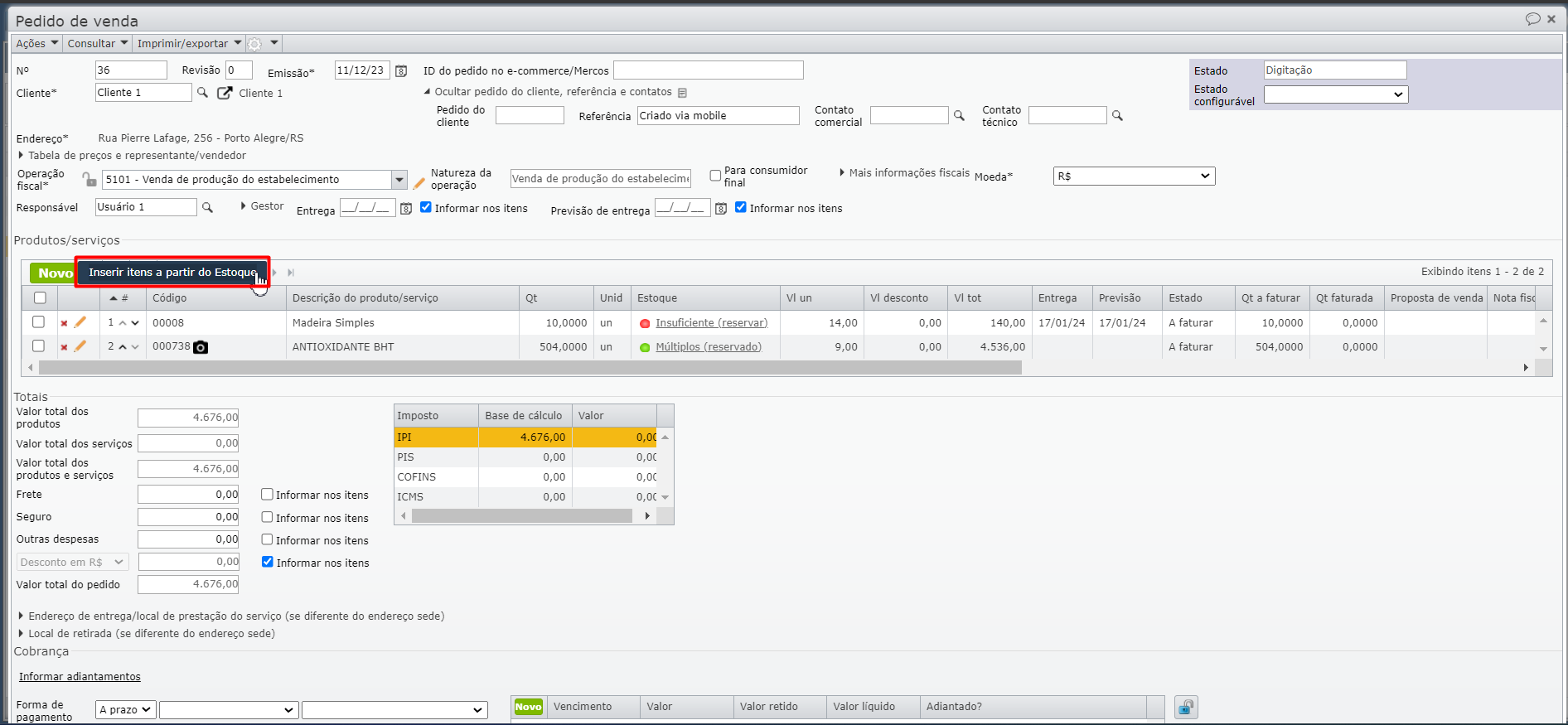Go to last page of product items
Image resolution: width=1568 pixels, height=725 pixels.
point(291,273)
